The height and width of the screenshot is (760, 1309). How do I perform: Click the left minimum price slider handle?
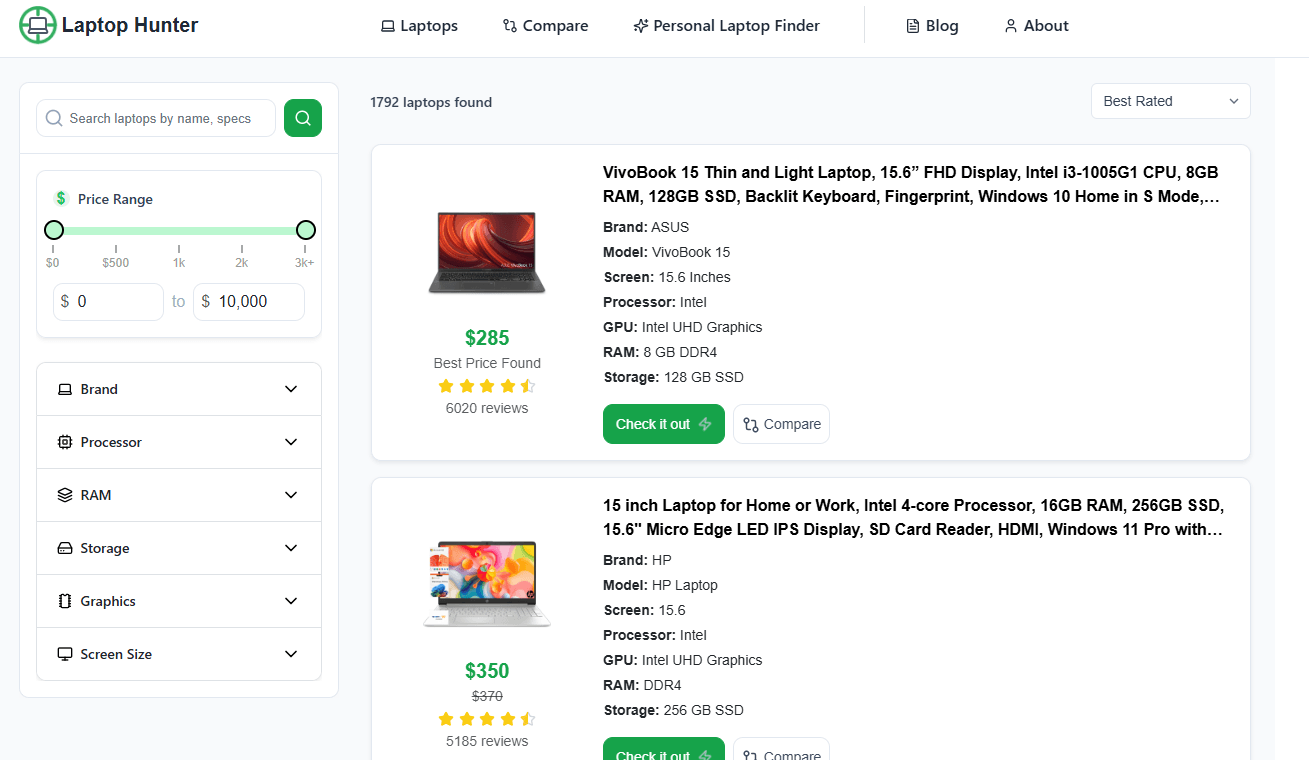54,230
